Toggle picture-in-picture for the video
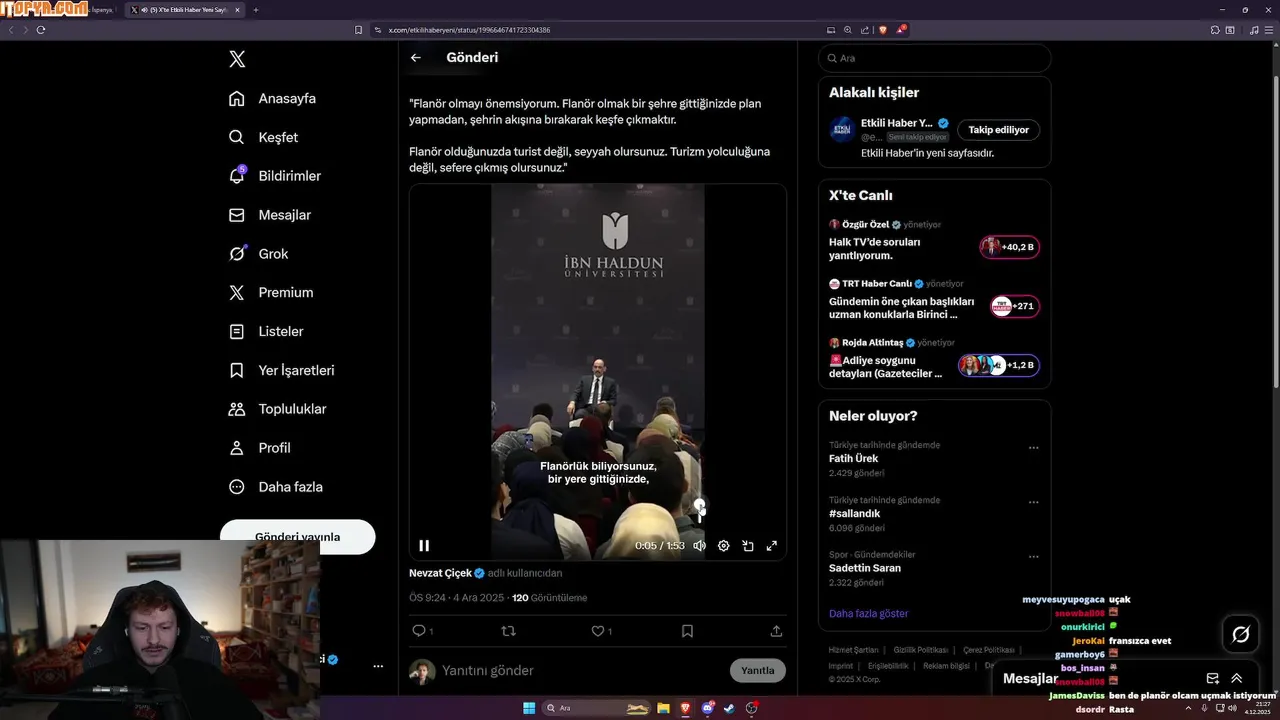This screenshot has height=720, width=1280. click(747, 546)
